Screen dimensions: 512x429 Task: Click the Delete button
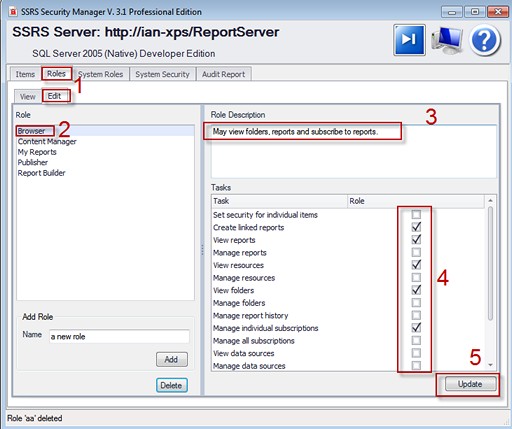tap(172, 385)
